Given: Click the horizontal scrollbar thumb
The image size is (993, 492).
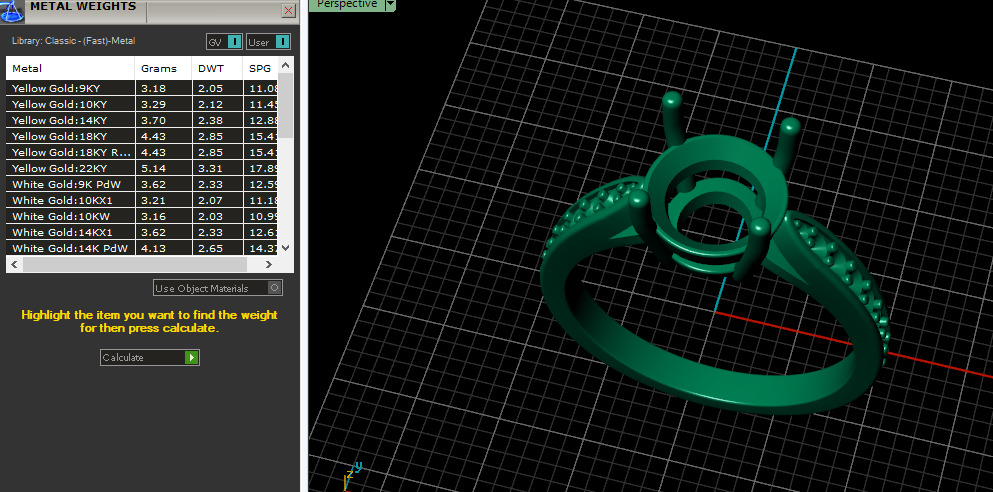Looking at the screenshot, I should (134, 264).
